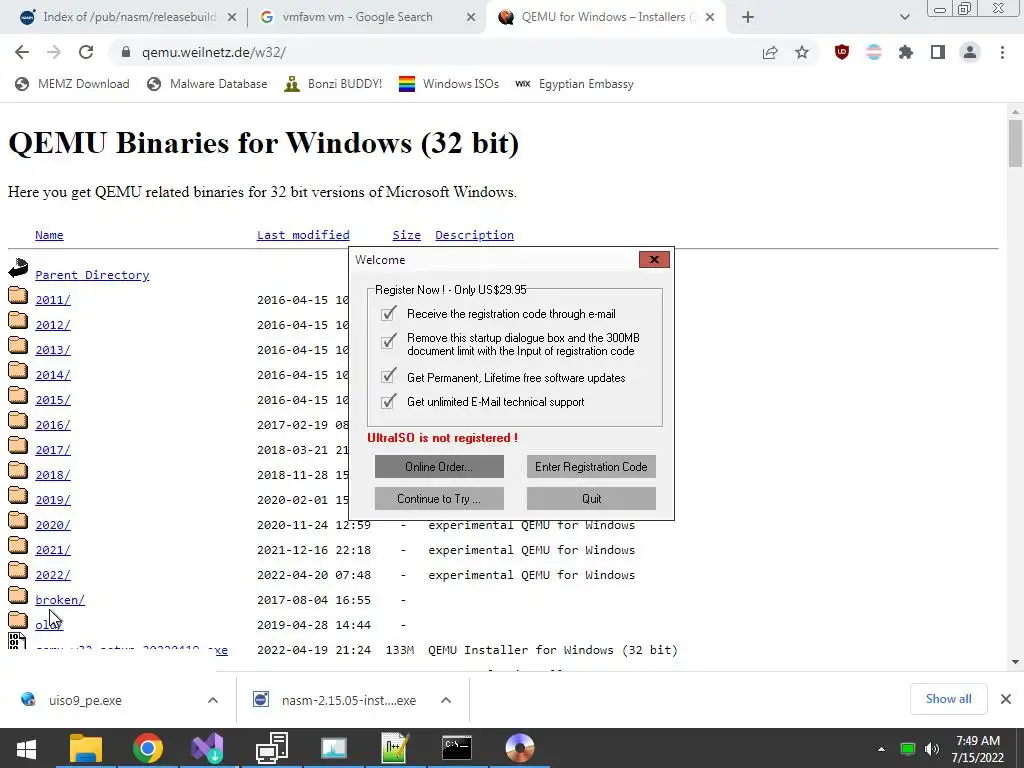Screen dimensions: 1024x768
Task: Open UltraISO disc icon in taskbar
Action: coord(520,748)
